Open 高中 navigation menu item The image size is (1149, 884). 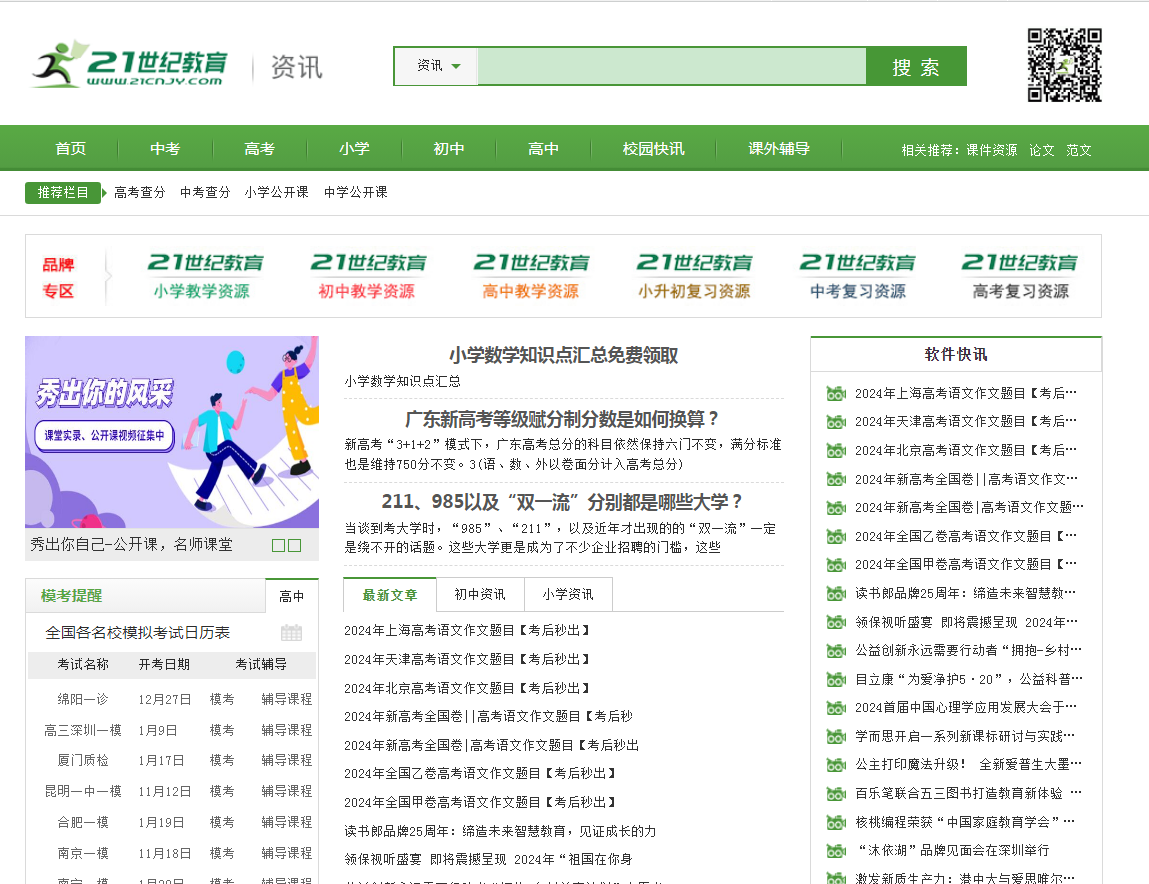tap(543, 149)
